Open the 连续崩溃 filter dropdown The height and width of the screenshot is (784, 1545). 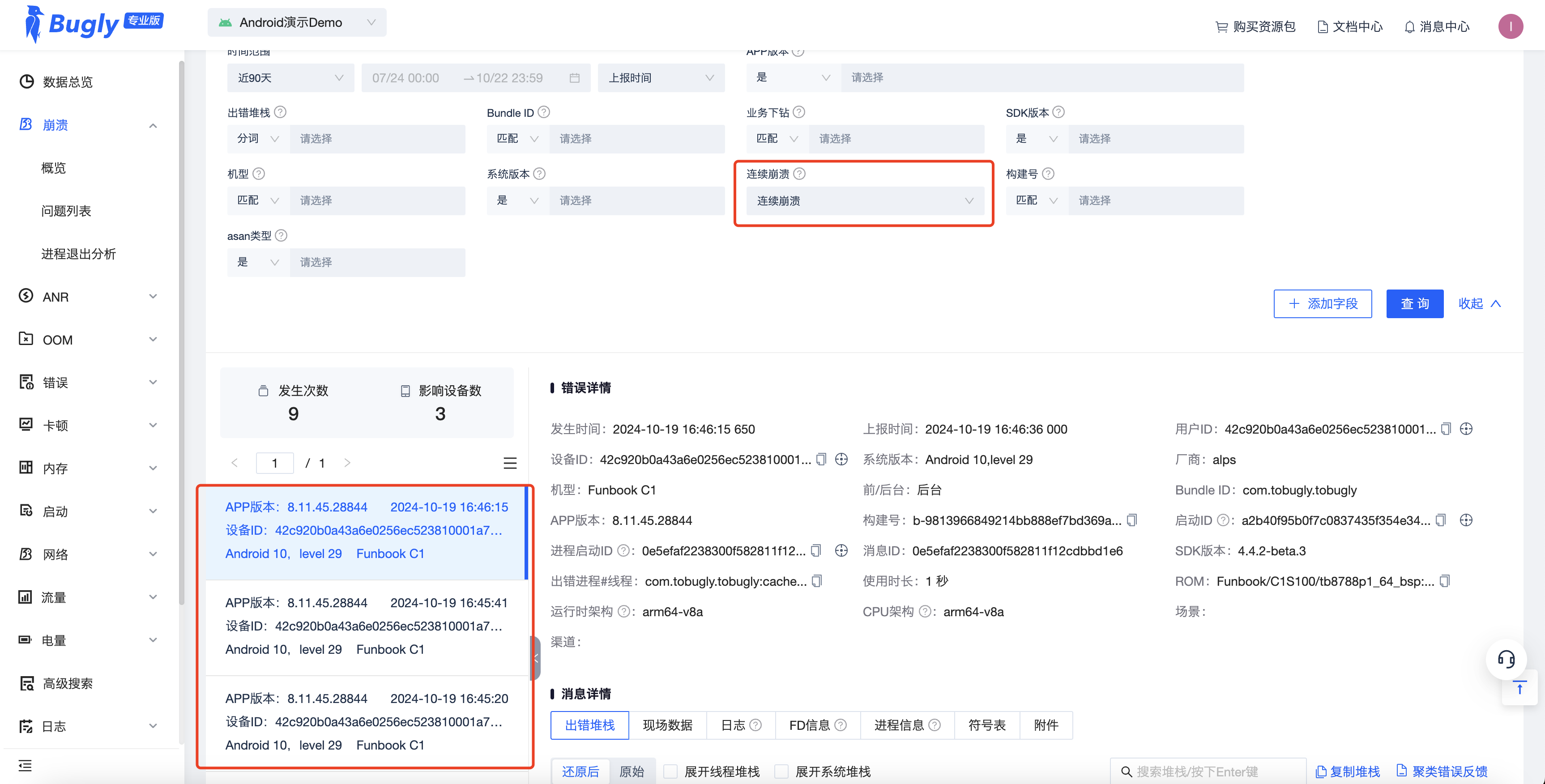pyautogui.click(x=865, y=201)
